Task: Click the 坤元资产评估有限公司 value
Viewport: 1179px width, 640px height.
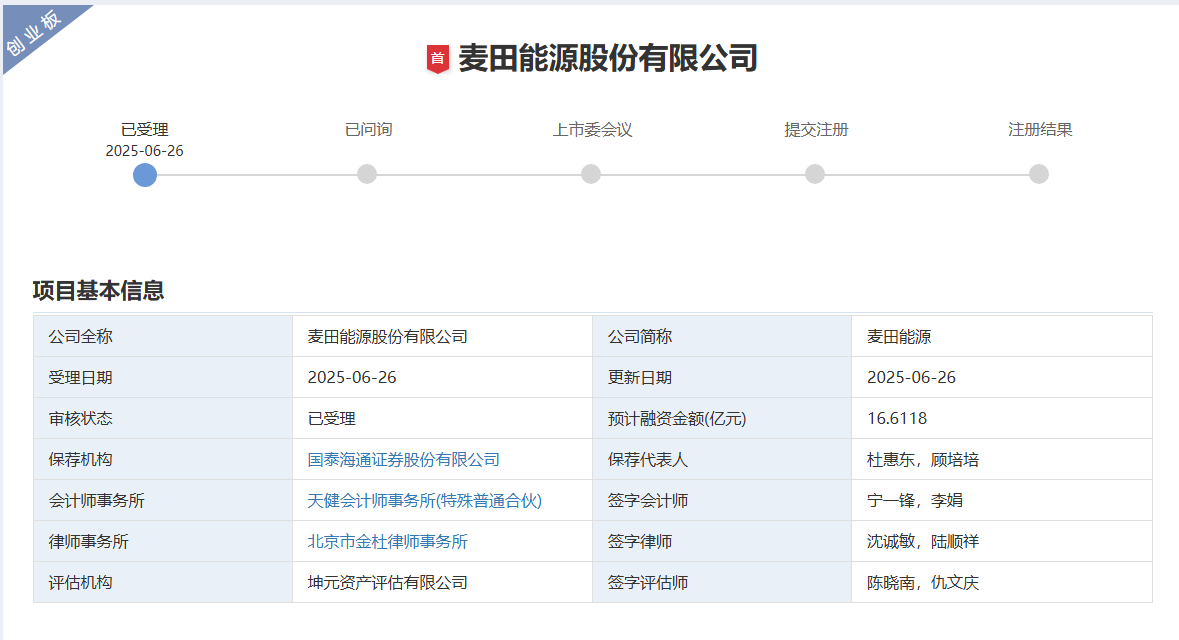Action: coord(387,582)
